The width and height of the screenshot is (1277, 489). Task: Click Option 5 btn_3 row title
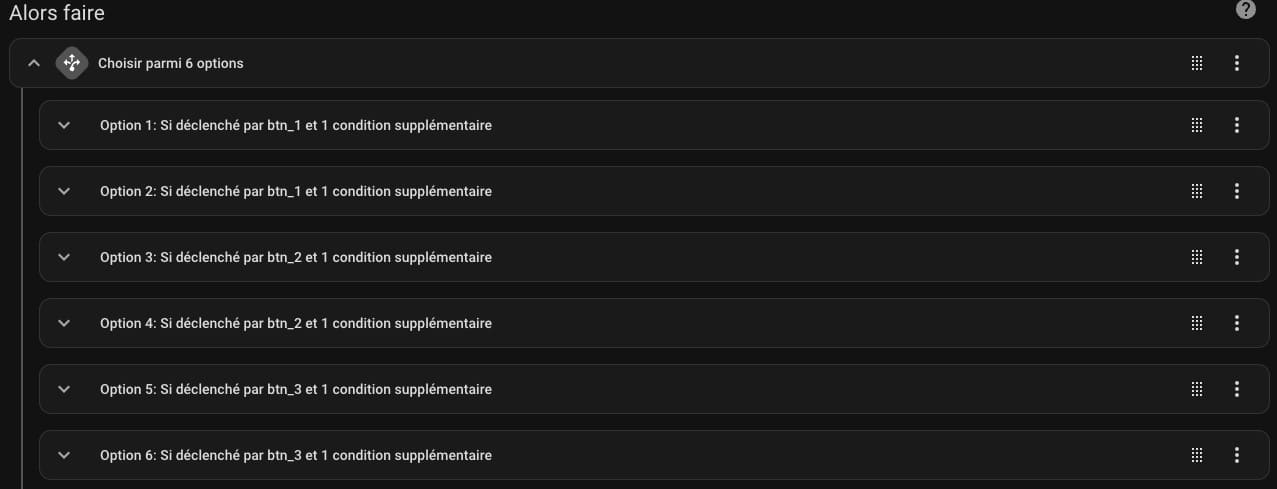[x=296, y=389]
